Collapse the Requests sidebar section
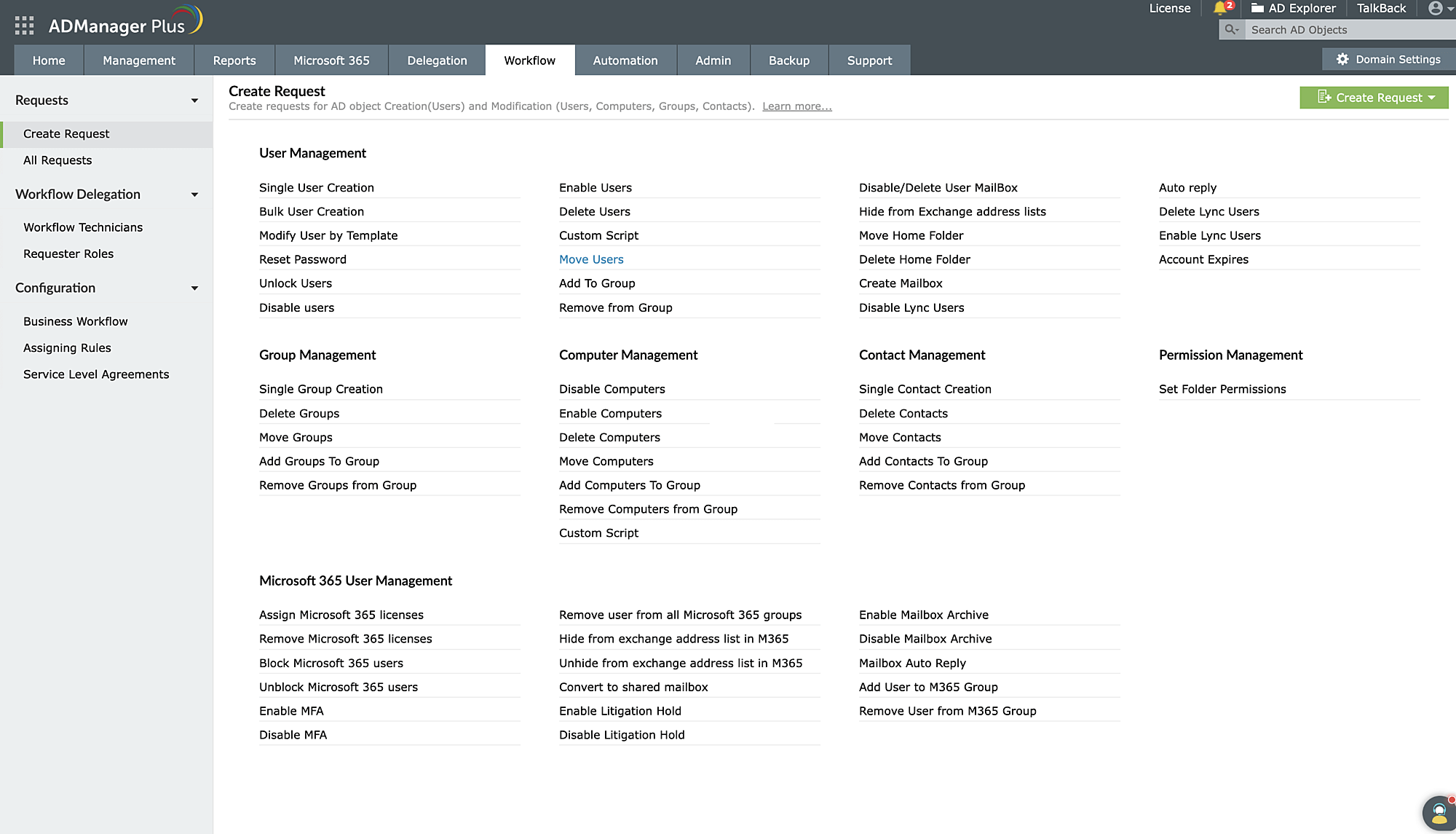 click(194, 101)
